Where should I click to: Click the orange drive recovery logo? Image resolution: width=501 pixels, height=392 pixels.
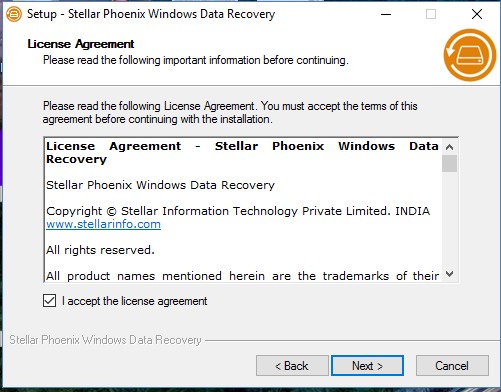click(x=469, y=55)
